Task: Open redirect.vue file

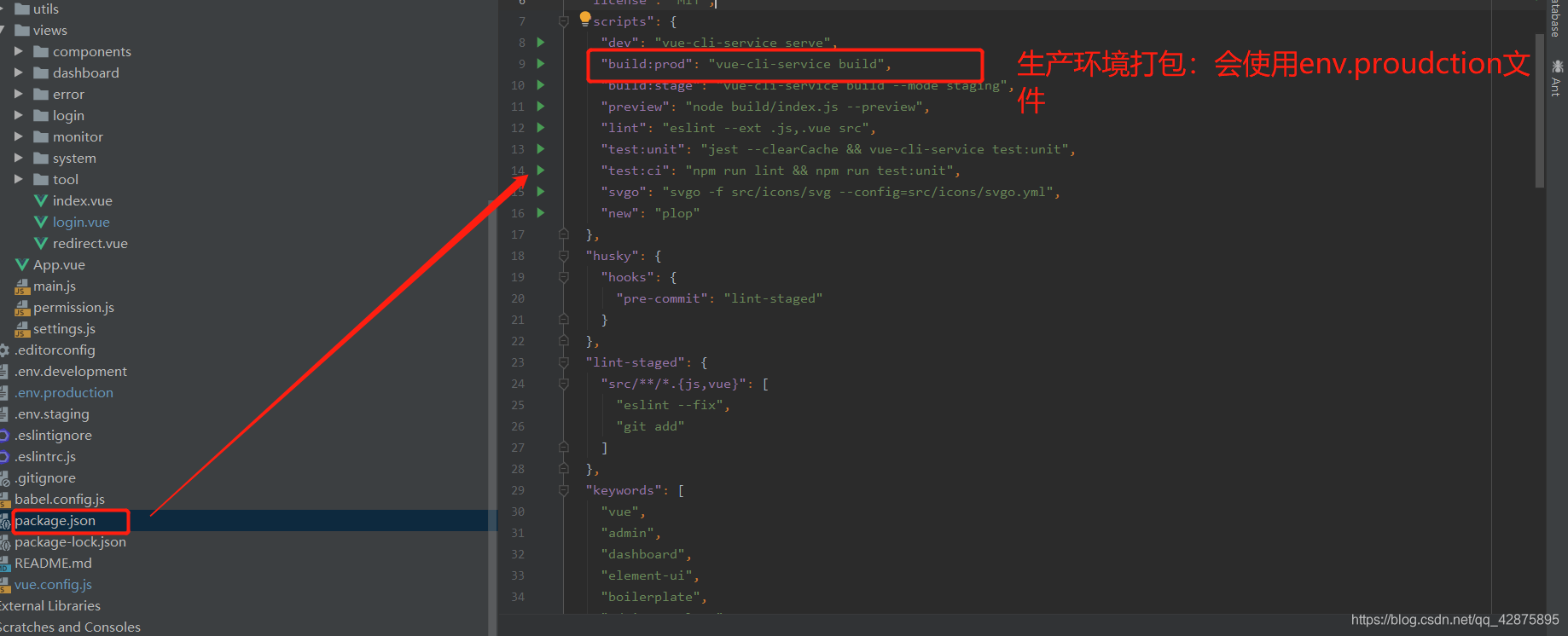Action: coord(90,243)
